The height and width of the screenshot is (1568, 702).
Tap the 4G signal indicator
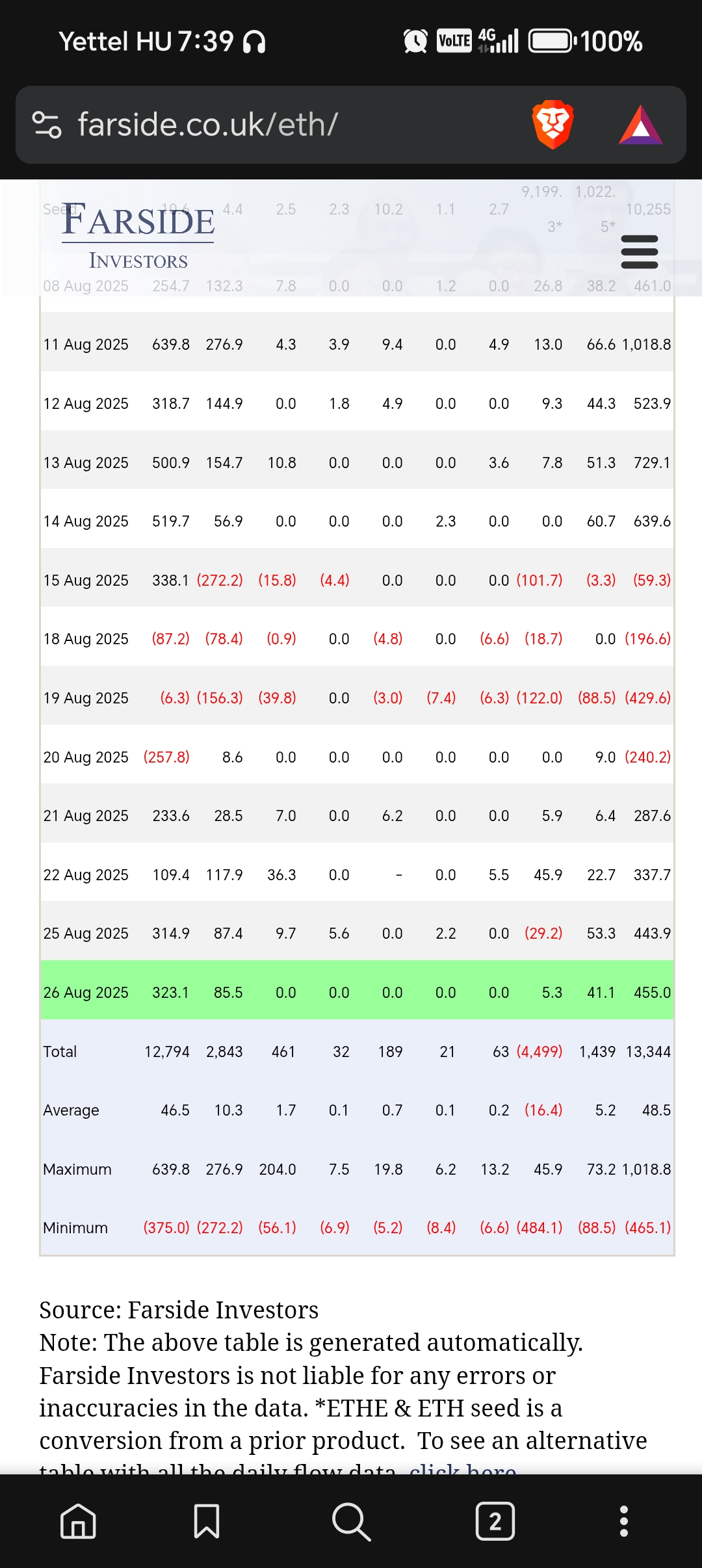coord(498,41)
